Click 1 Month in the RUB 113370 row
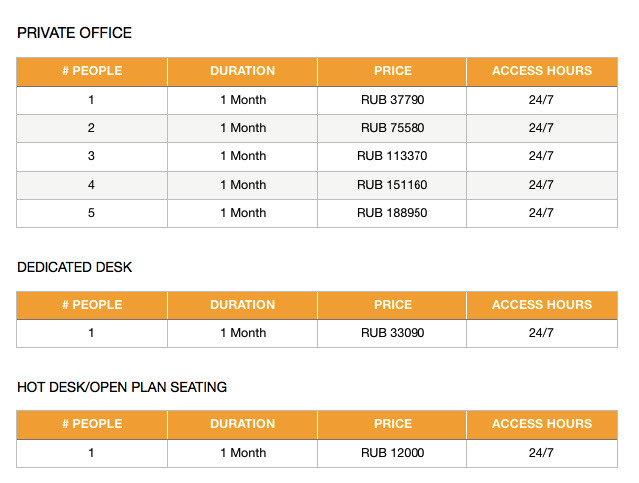 [243, 156]
